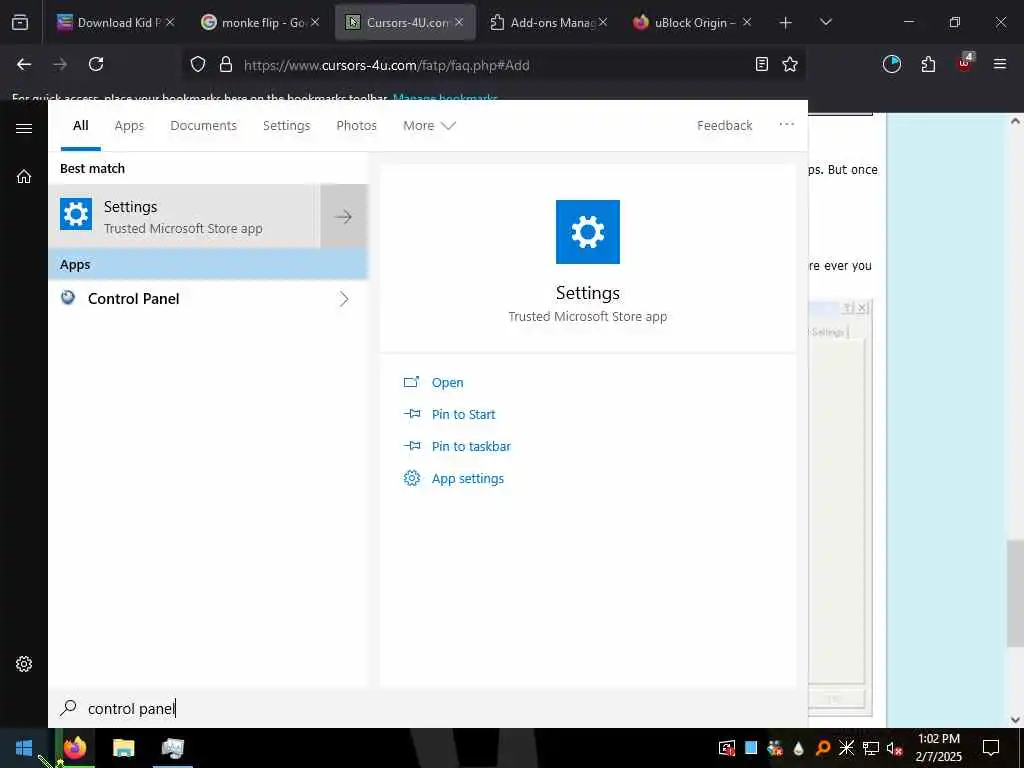Click the Windows Start button
Image resolution: width=1024 pixels, height=768 pixels.
(x=24, y=748)
